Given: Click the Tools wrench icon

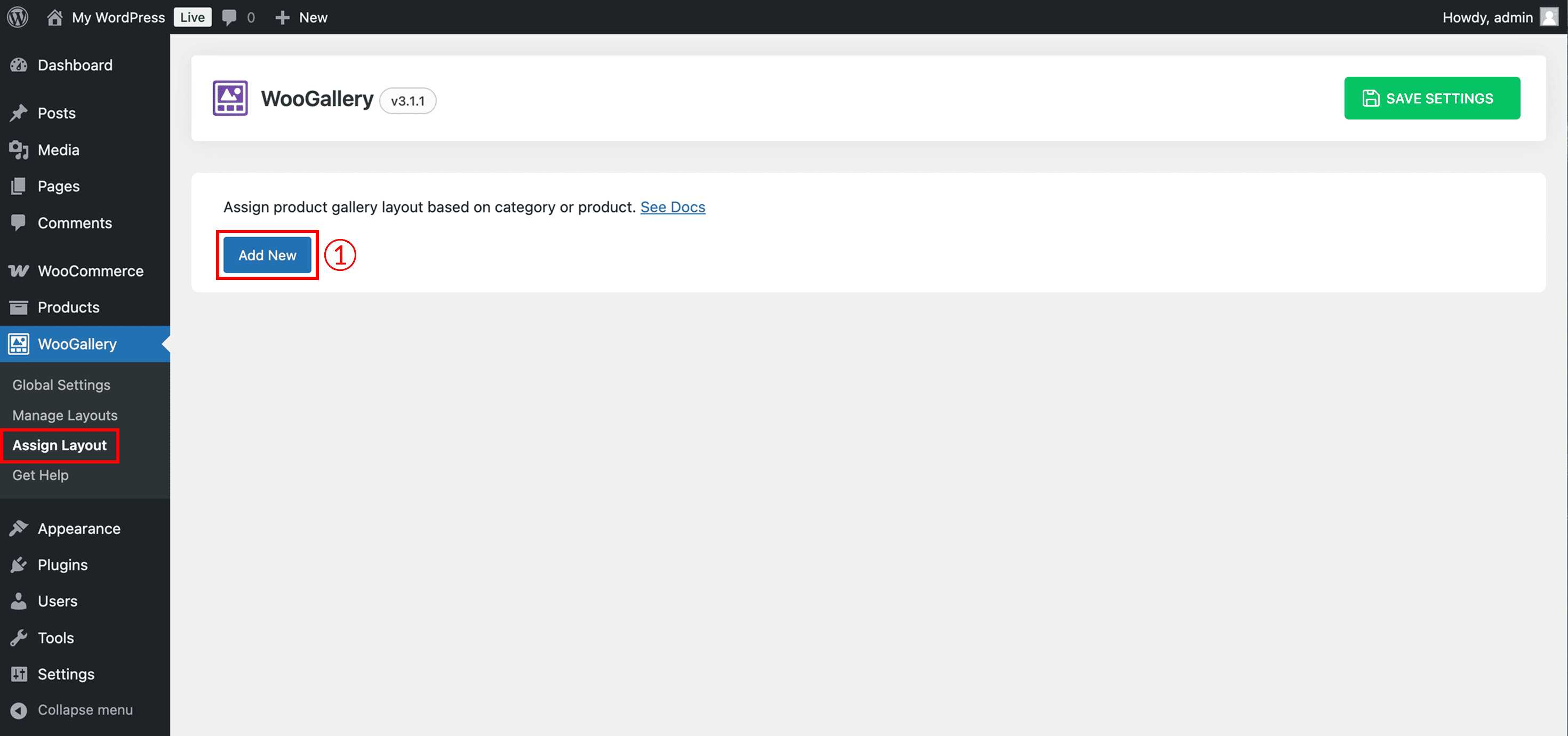Looking at the screenshot, I should (x=19, y=637).
